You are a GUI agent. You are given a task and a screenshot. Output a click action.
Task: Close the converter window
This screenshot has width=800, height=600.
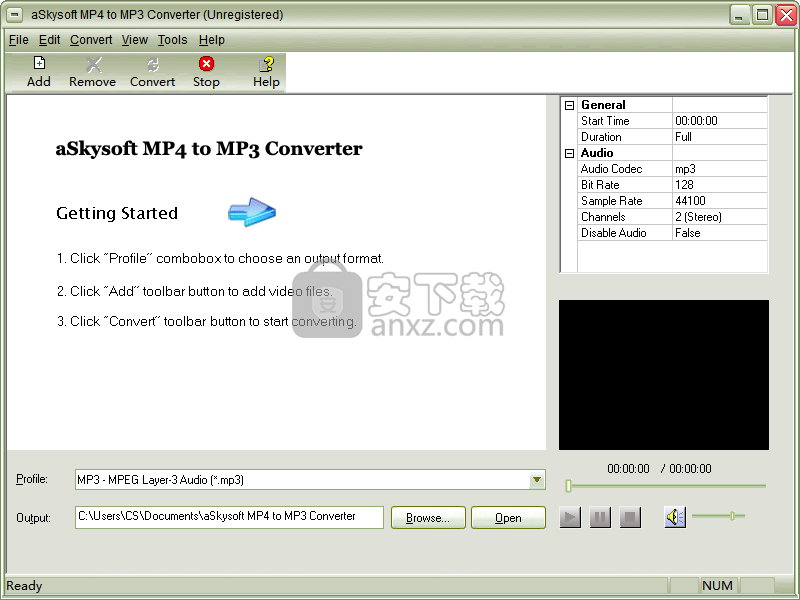pos(786,15)
